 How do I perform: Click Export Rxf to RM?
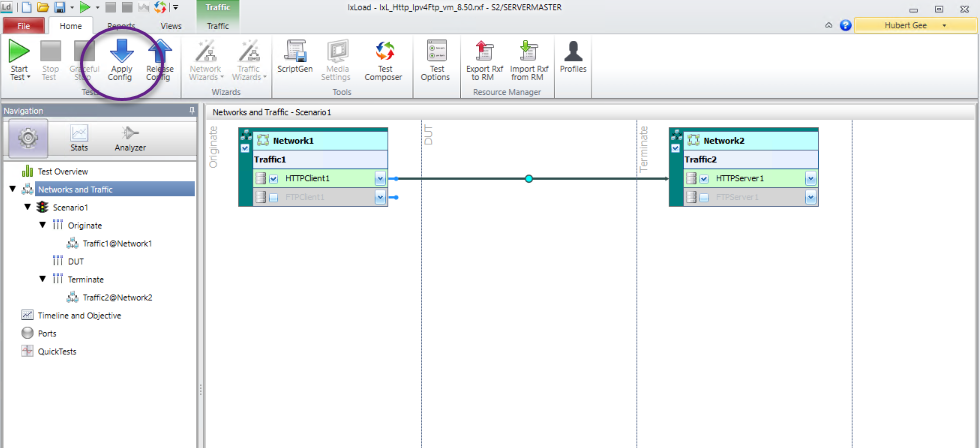485,52
